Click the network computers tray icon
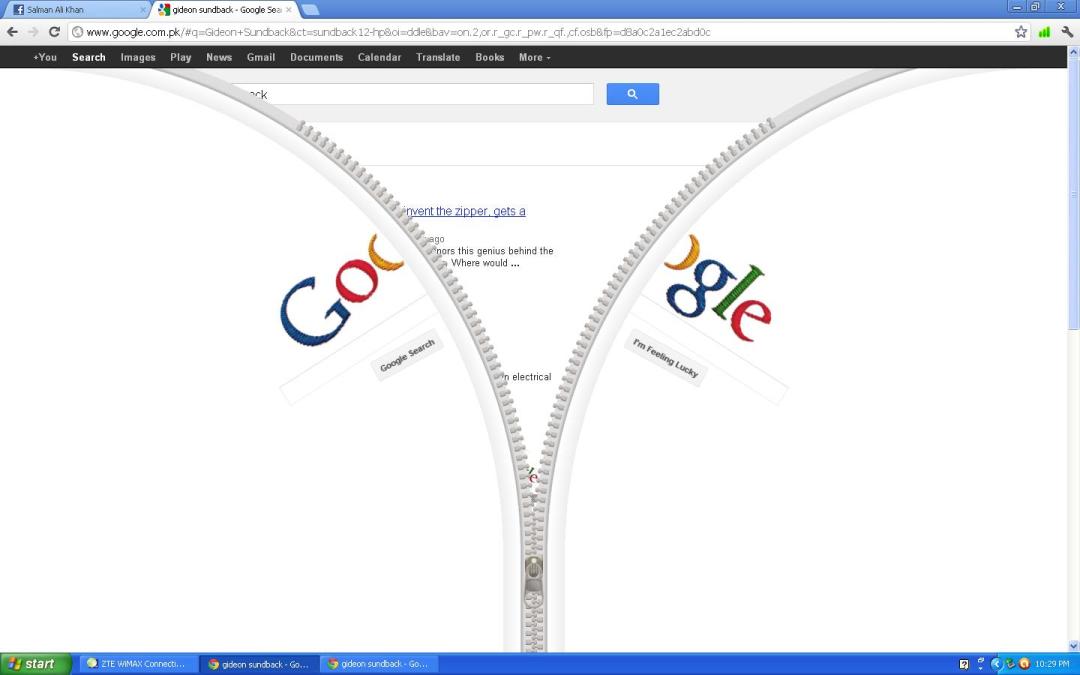Image resolution: width=1080 pixels, height=675 pixels. point(1010,664)
